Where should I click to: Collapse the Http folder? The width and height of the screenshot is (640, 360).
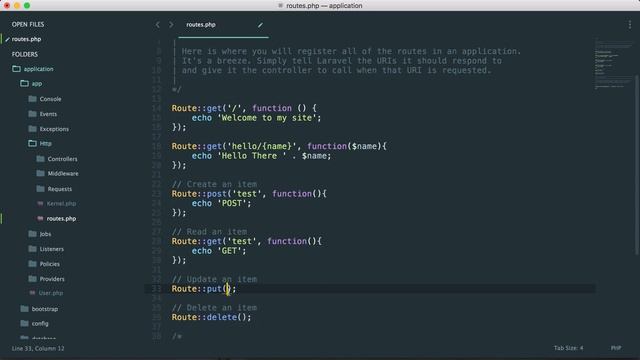coord(45,144)
